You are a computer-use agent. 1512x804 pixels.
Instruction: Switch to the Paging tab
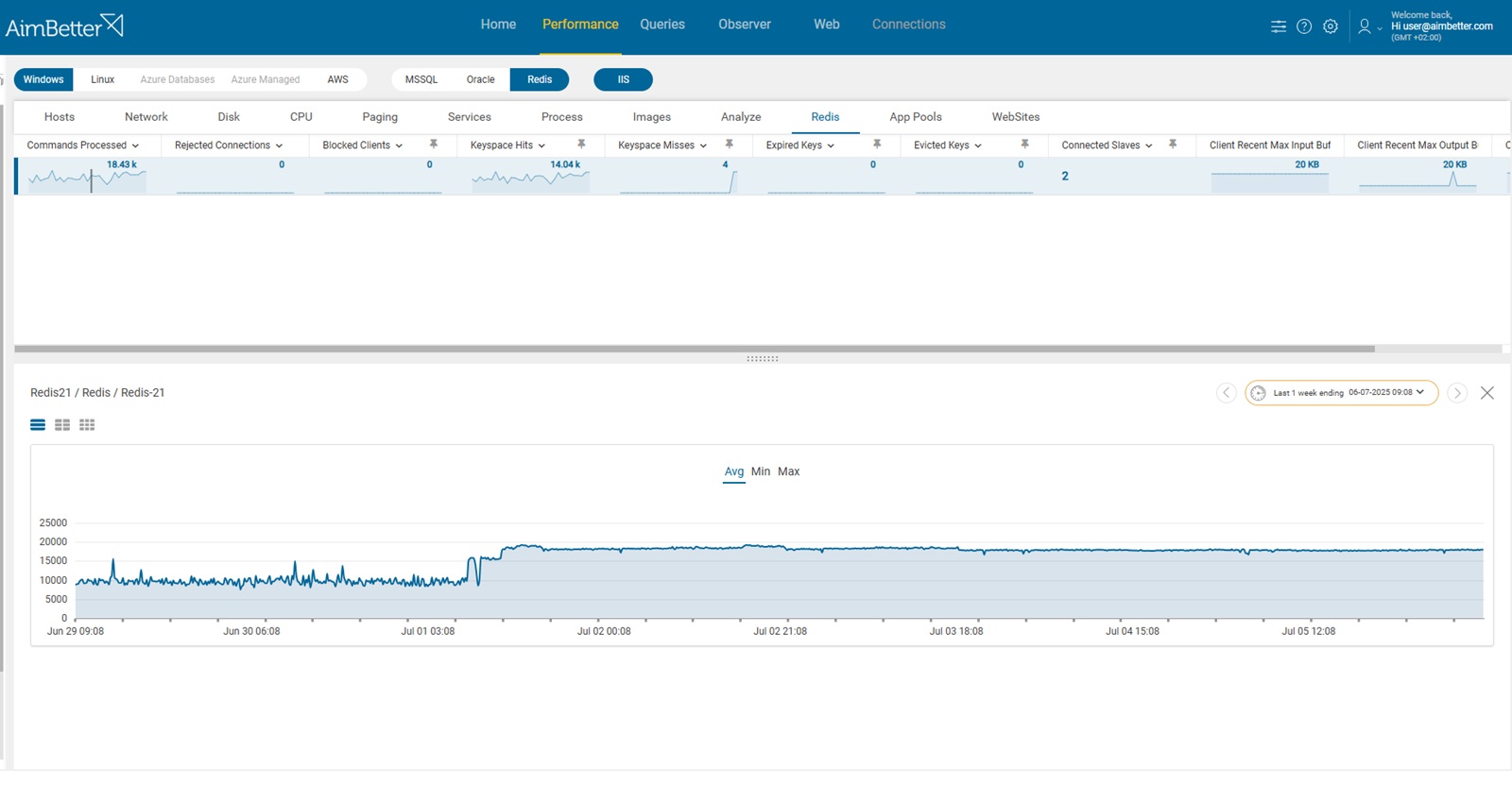point(380,117)
